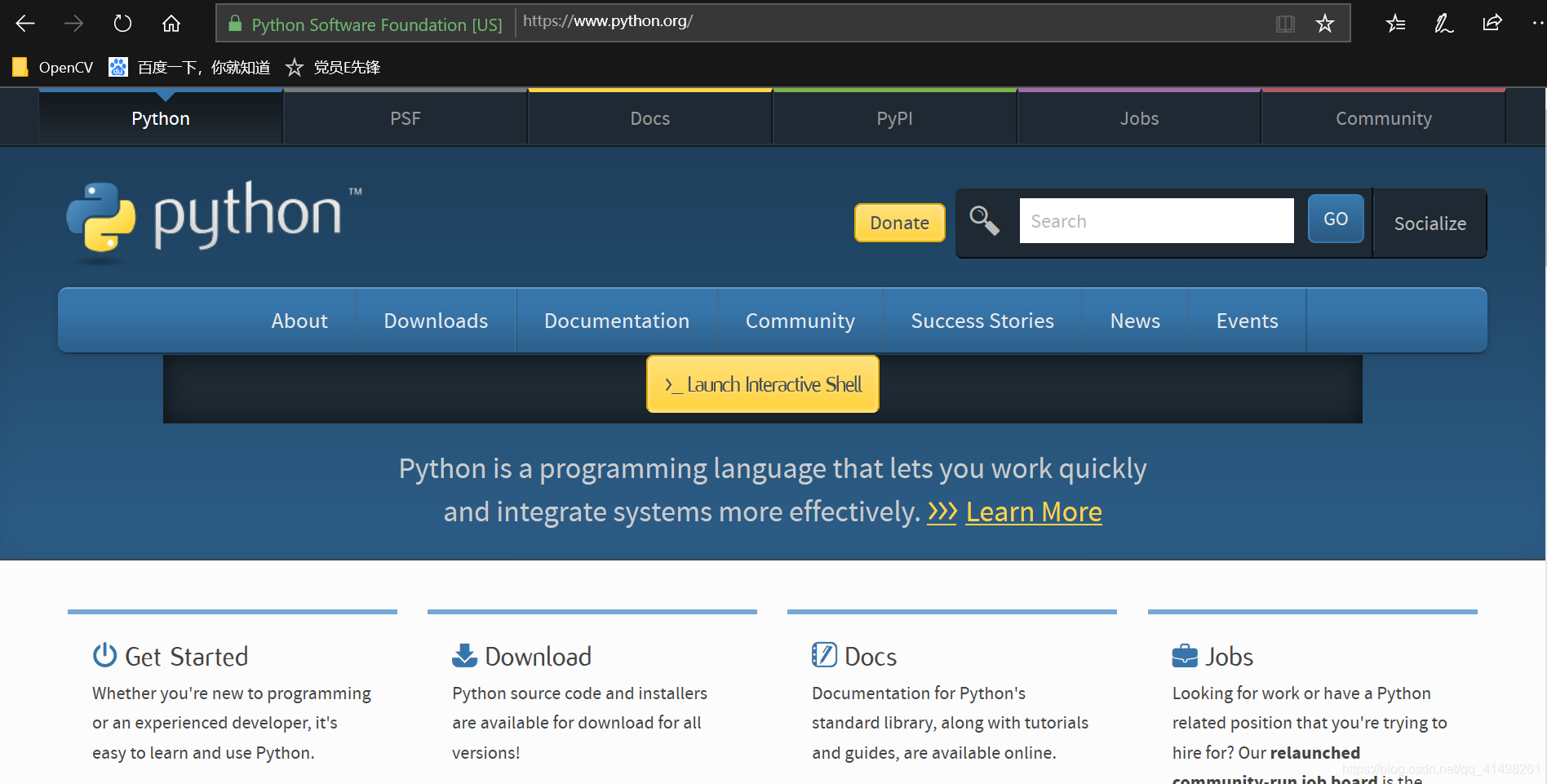The height and width of the screenshot is (784, 1547).
Task: Add page to favorites with the star icon
Action: click(x=1325, y=24)
